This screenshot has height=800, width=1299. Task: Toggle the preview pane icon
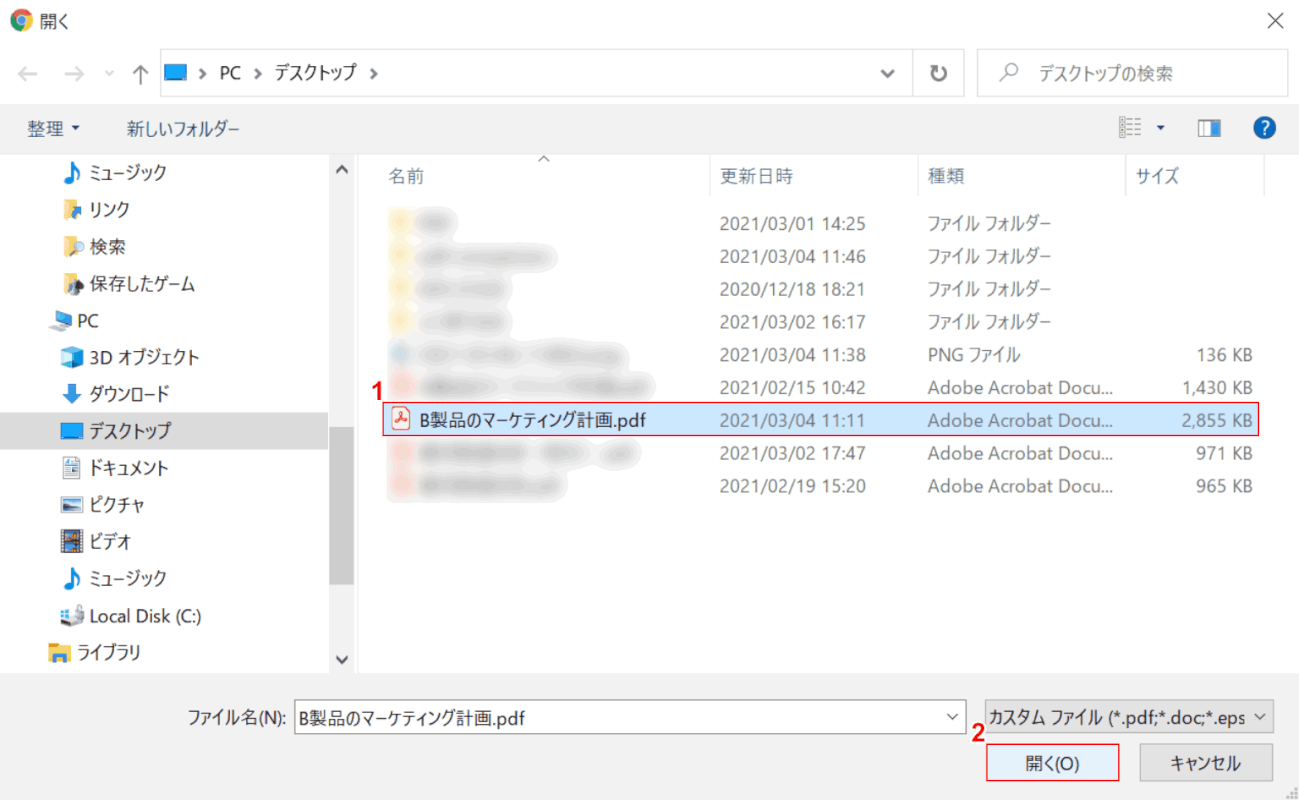tap(1209, 128)
